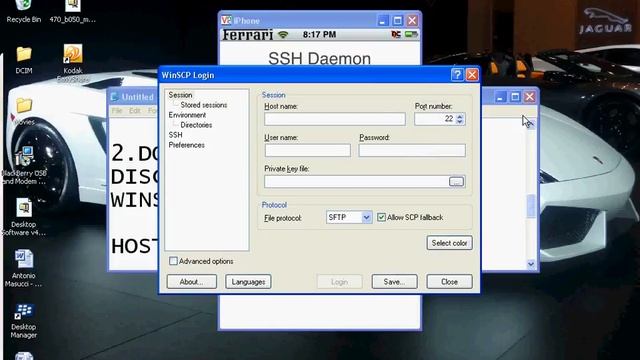Maximize the Untitled background window

click(515, 97)
